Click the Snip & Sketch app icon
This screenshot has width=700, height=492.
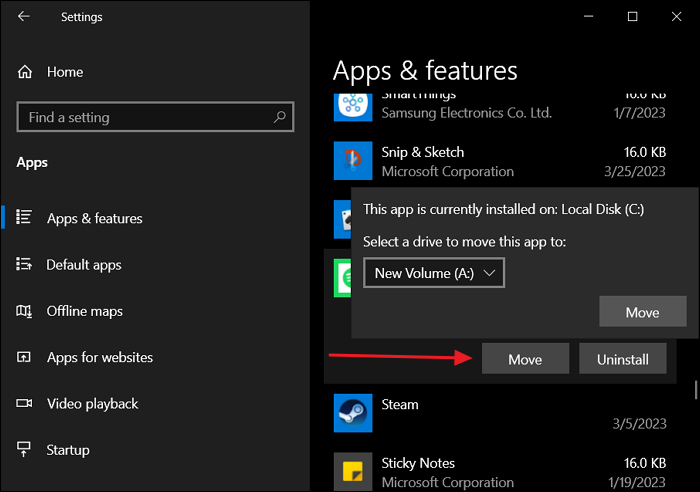click(x=351, y=160)
